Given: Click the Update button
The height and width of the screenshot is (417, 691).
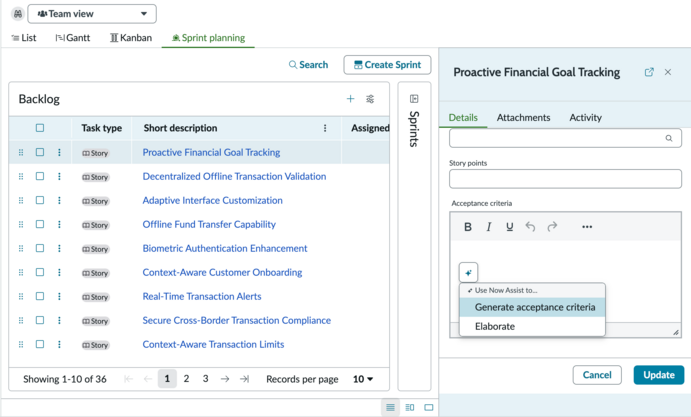Looking at the screenshot, I should pos(659,375).
